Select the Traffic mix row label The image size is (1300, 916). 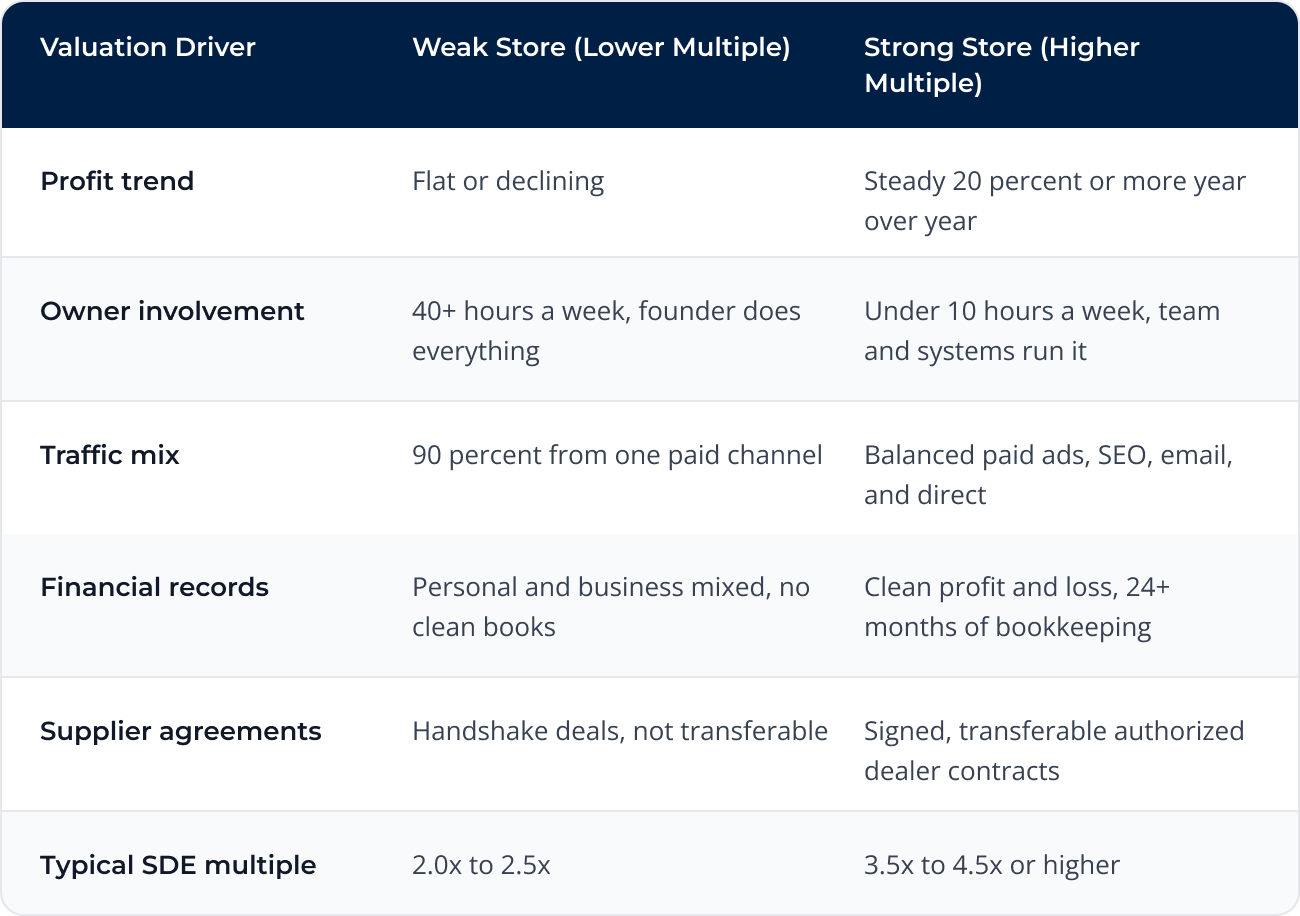pos(110,455)
